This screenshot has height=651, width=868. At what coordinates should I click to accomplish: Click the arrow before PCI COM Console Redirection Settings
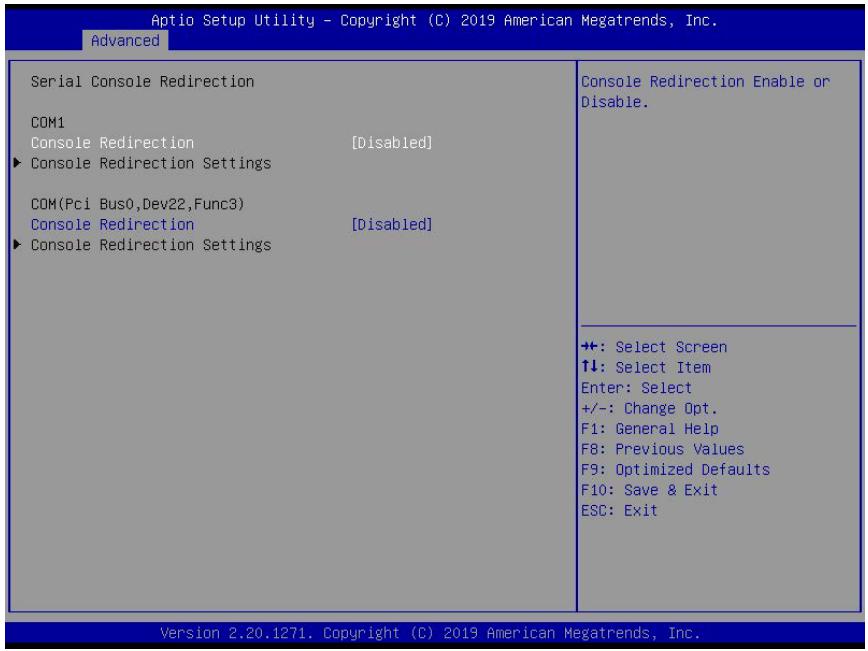click(x=18, y=244)
